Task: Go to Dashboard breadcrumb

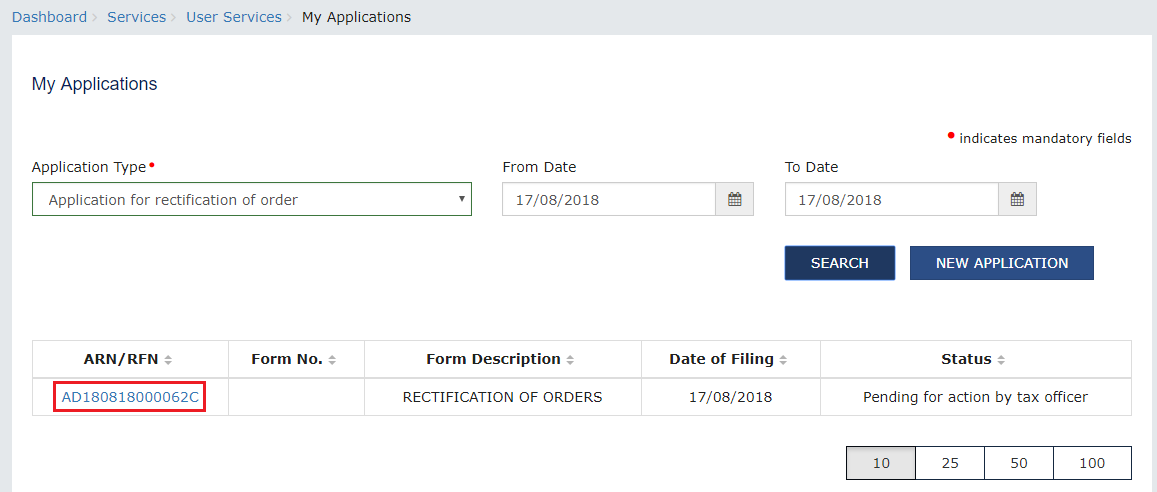Action: (49, 17)
